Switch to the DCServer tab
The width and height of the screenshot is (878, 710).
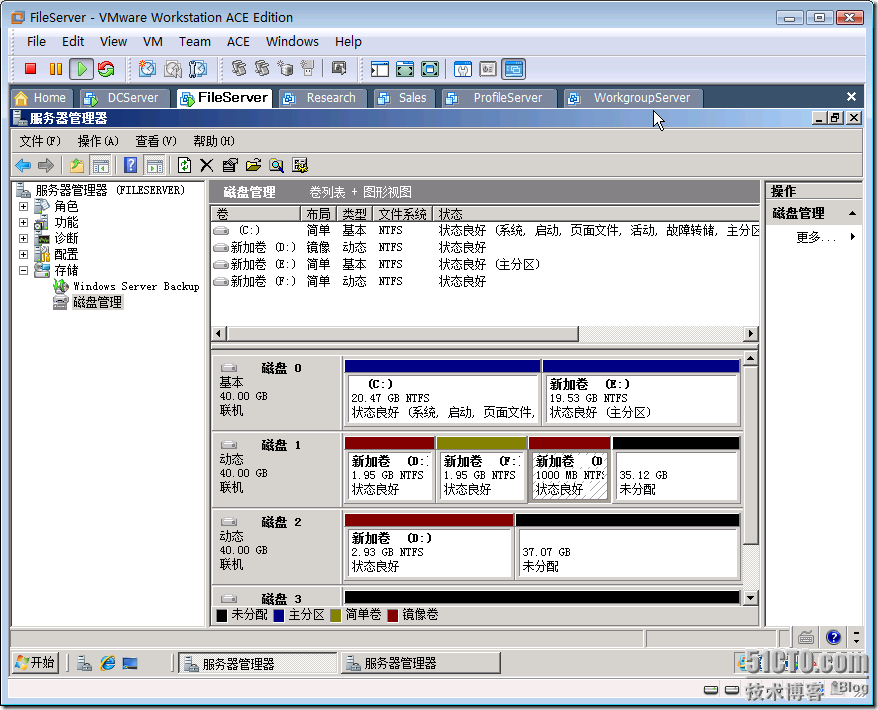pos(124,98)
